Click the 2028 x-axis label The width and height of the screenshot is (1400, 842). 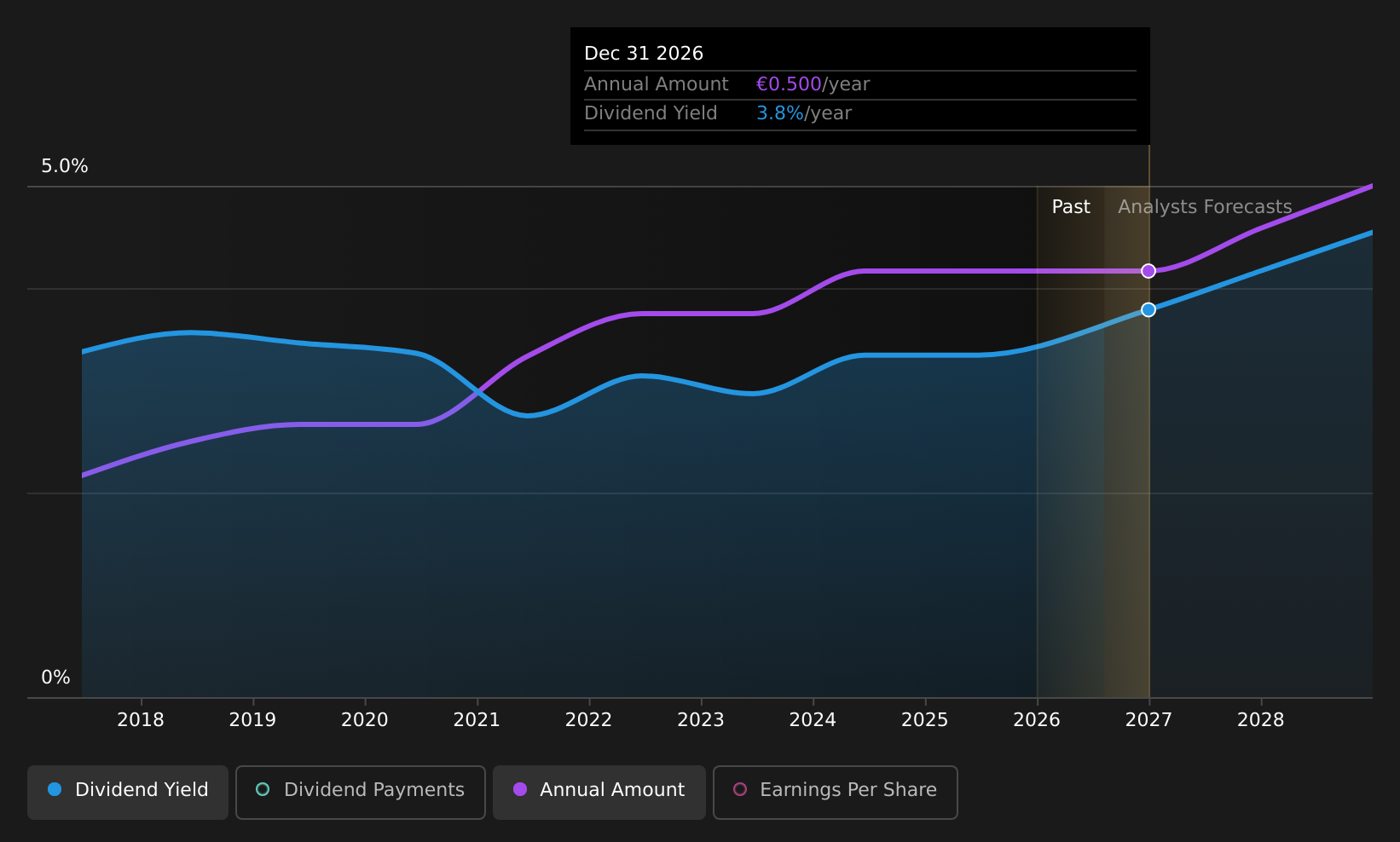(1261, 720)
